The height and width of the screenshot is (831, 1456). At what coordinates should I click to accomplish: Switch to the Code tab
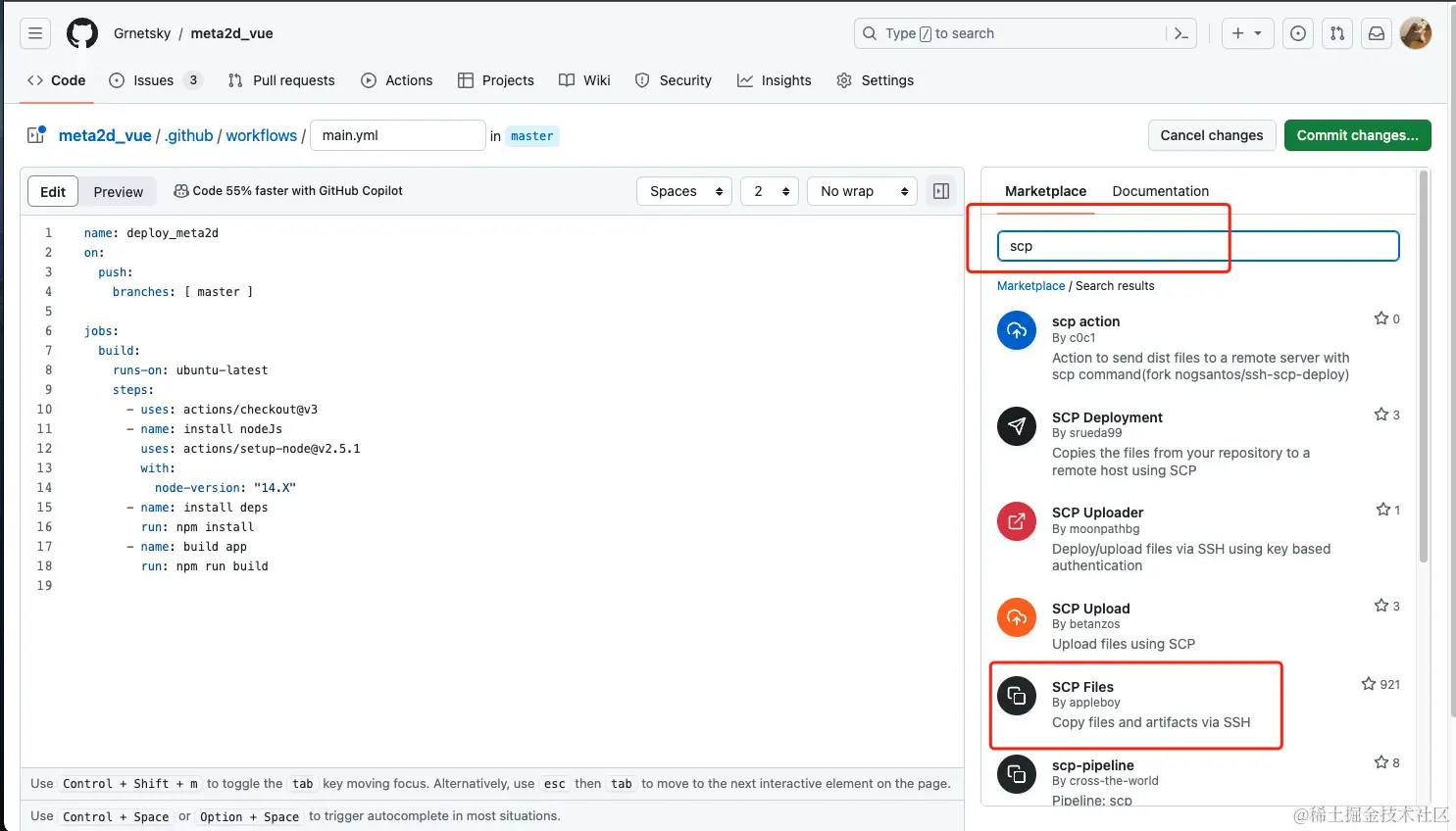tap(57, 80)
